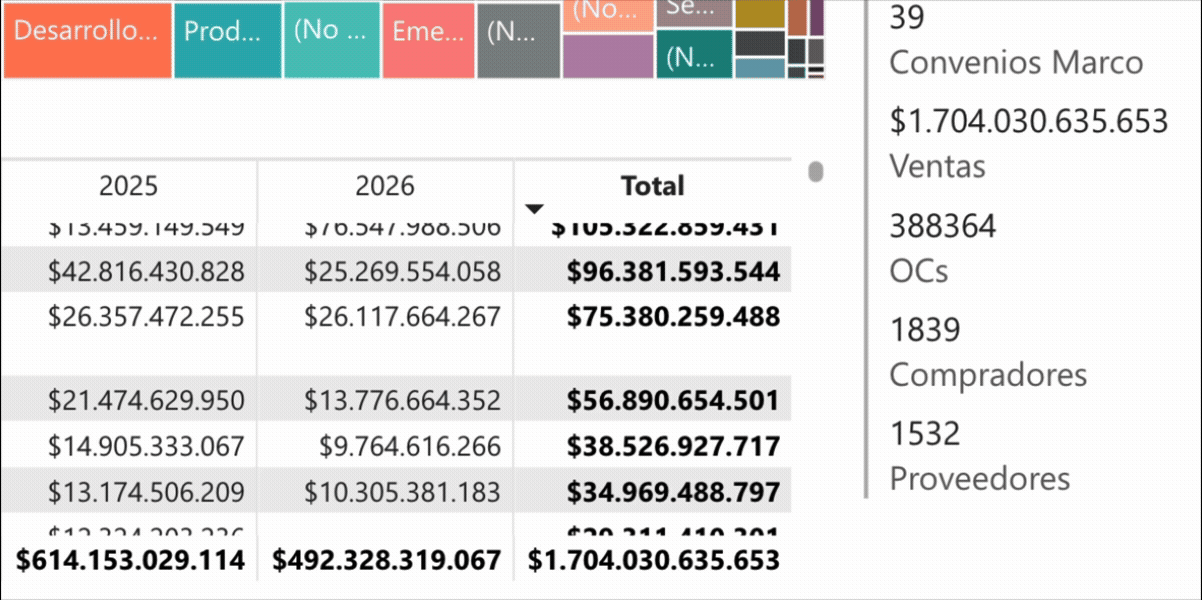The width and height of the screenshot is (1202, 600).
Task: Click the olive-yellow treemap tile
Action: 760,13
